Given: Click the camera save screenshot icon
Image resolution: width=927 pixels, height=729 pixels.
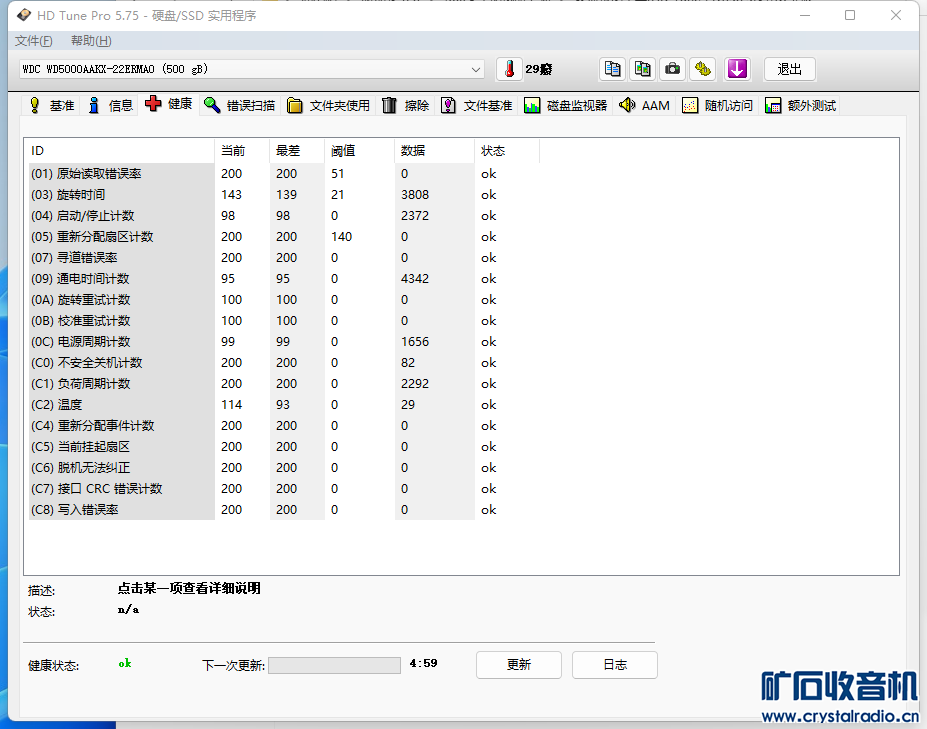Looking at the screenshot, I should point(672,69).
